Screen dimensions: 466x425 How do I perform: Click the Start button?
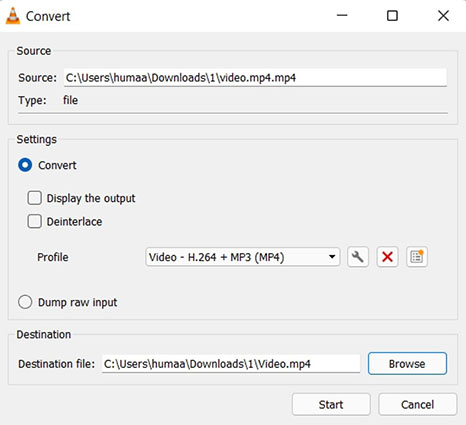331,404
